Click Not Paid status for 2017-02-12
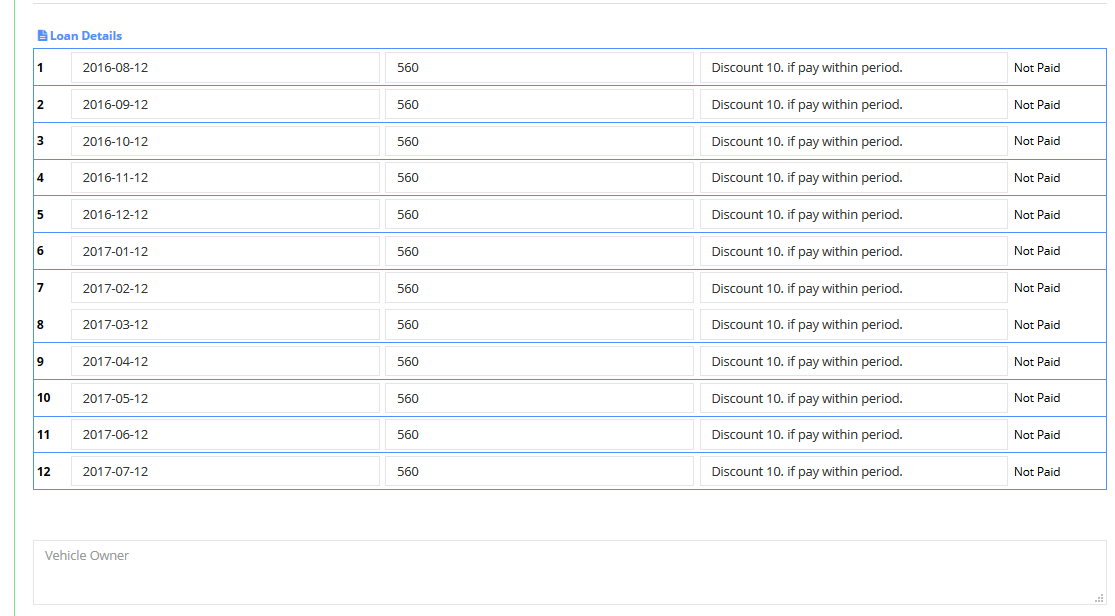 coord(1037,288)
